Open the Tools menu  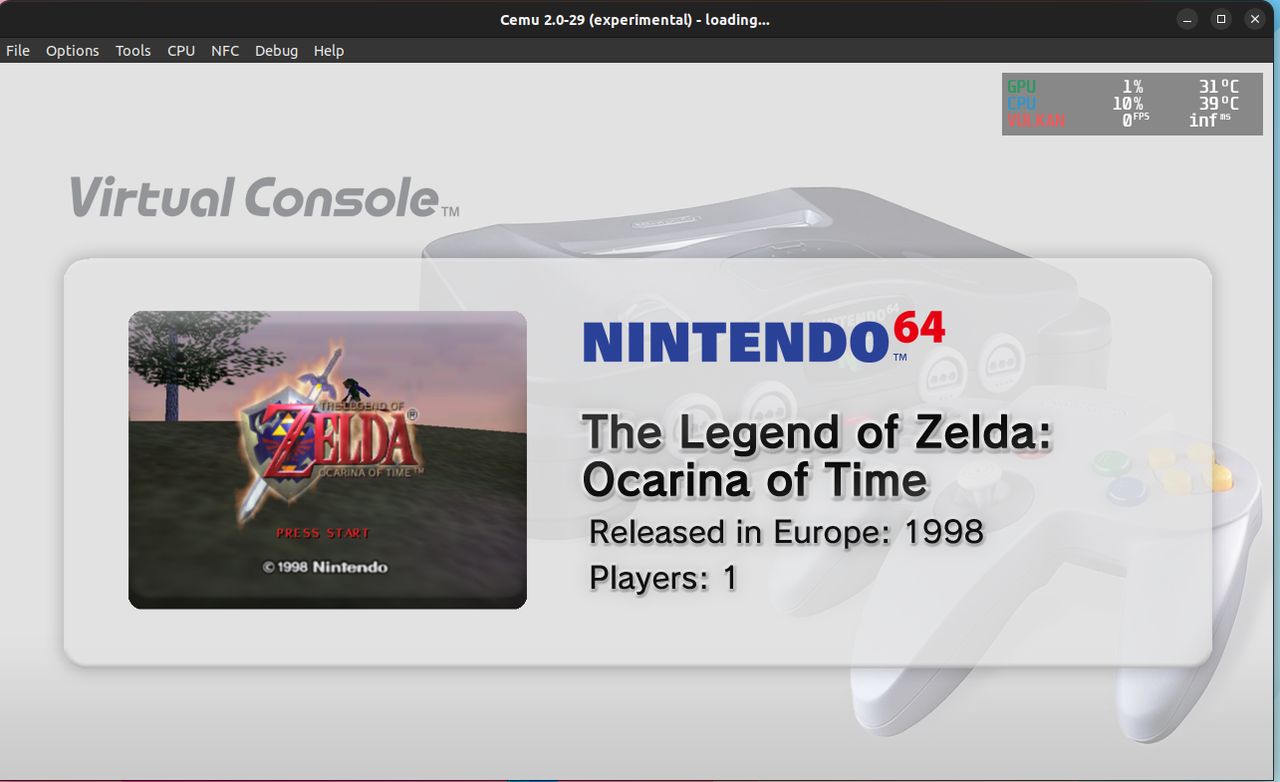[133, 51]
